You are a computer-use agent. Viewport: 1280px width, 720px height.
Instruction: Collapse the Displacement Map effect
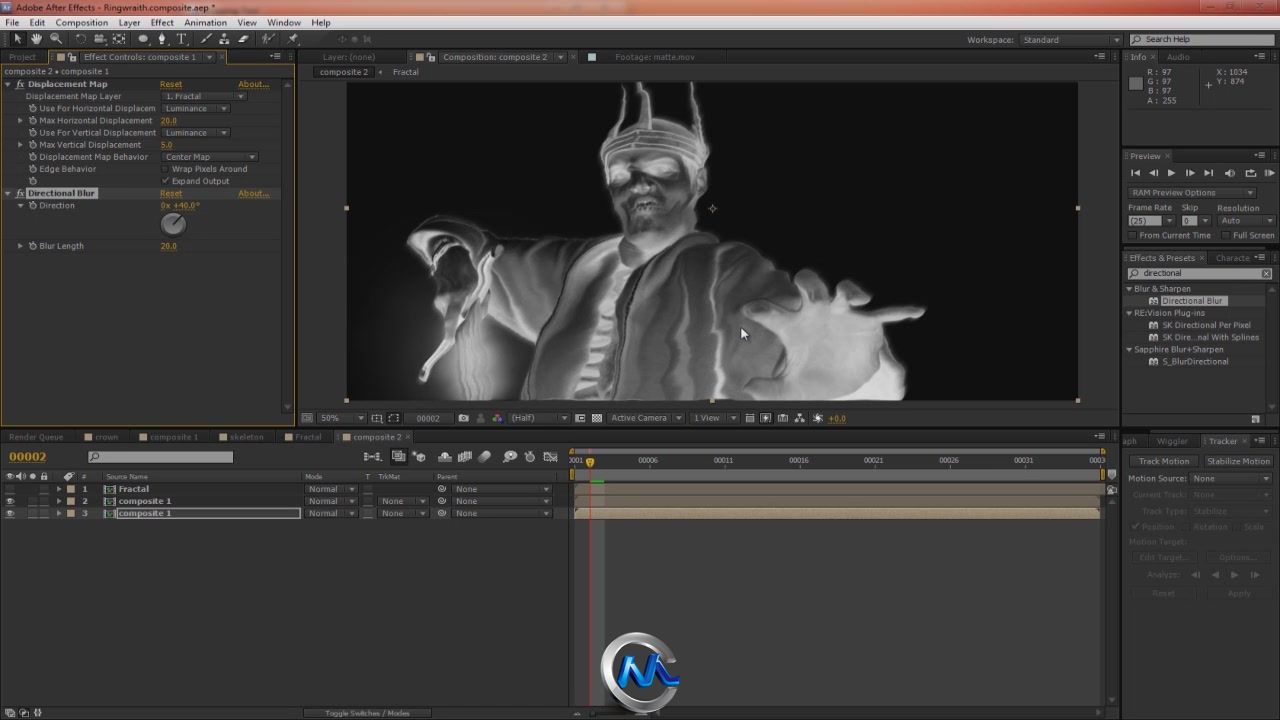[x=8, y=84]
